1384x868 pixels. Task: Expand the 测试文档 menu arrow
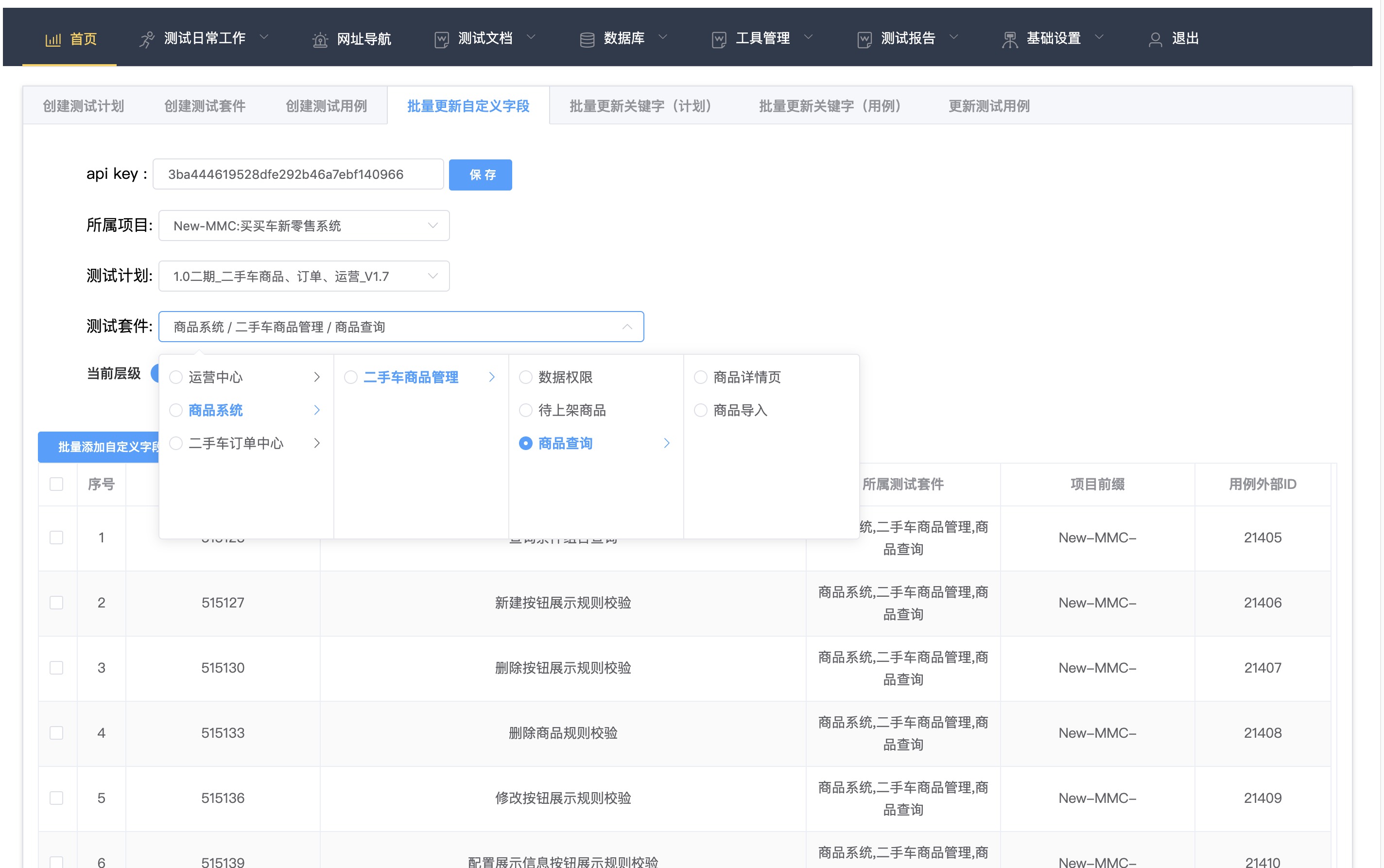[531, 37]
